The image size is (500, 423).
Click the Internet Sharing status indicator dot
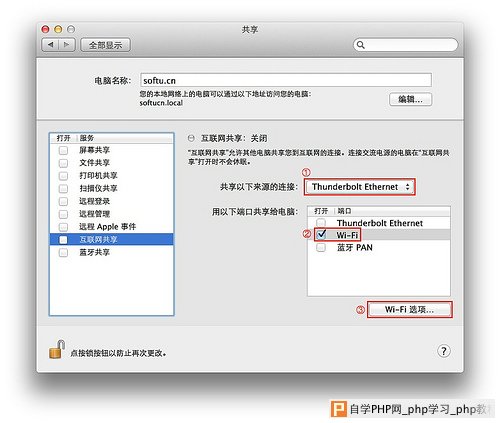point(191,138)
